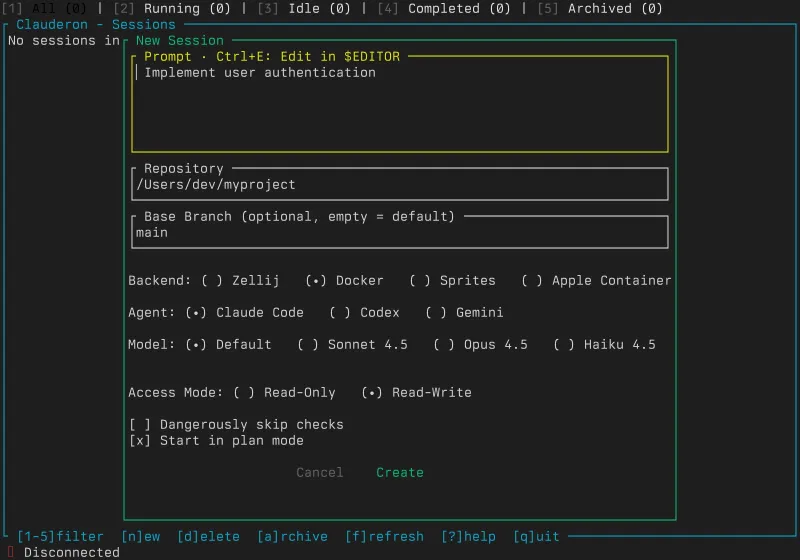Click the Model: label

152,345
